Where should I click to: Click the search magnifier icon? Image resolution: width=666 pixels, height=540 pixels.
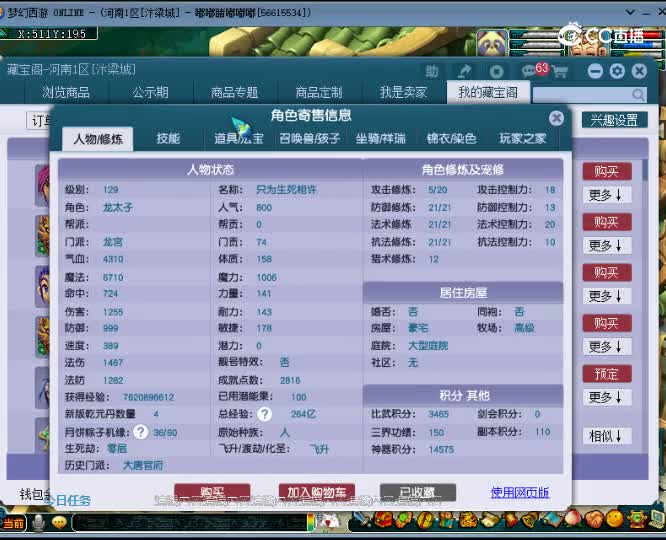pyautogui.click(x=638, y=94)
